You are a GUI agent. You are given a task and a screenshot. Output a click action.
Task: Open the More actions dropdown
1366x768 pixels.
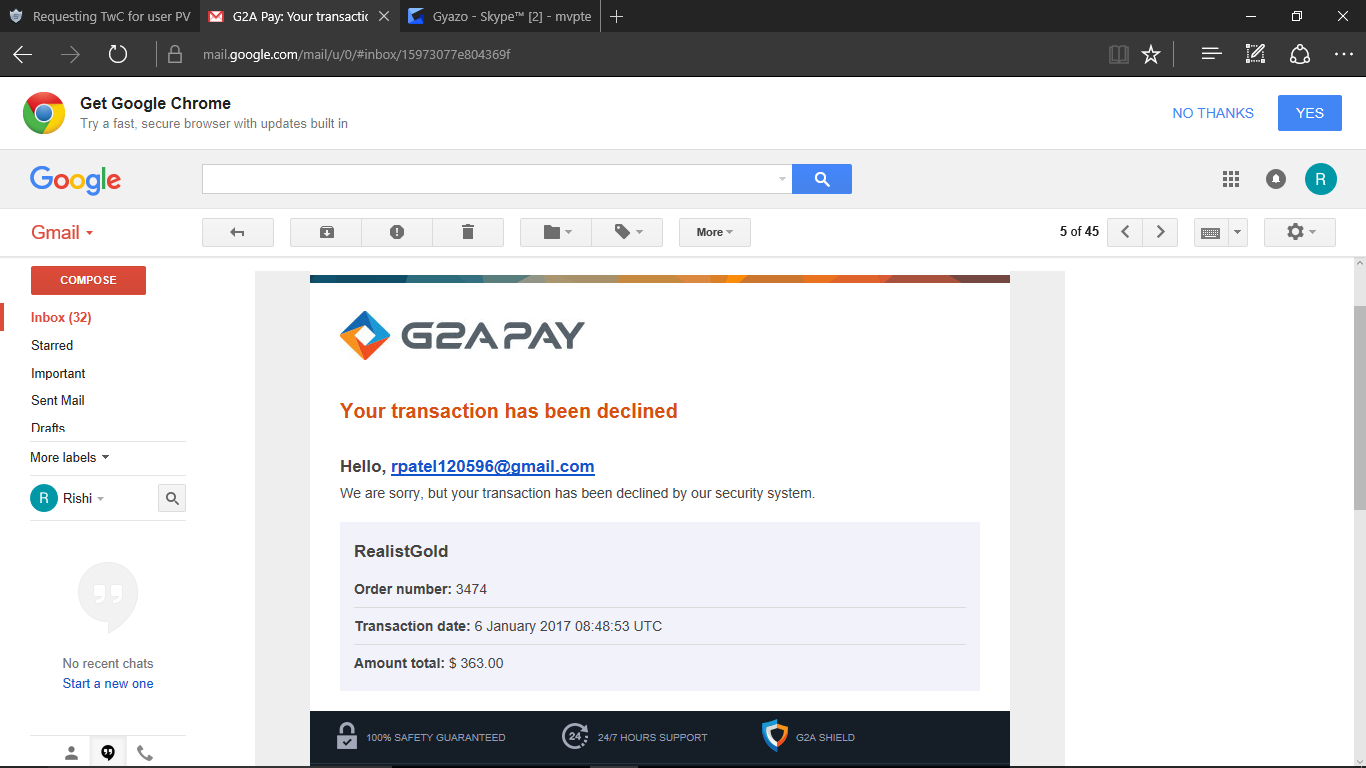715,232
